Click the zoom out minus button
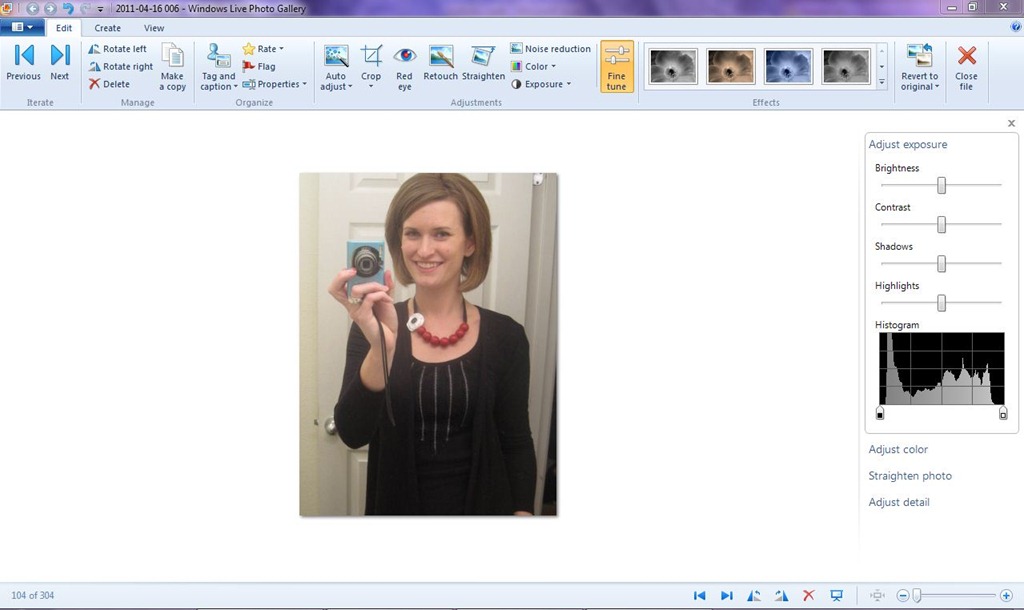This screenshot has height=610, width=1024. (x=903, y=596)
